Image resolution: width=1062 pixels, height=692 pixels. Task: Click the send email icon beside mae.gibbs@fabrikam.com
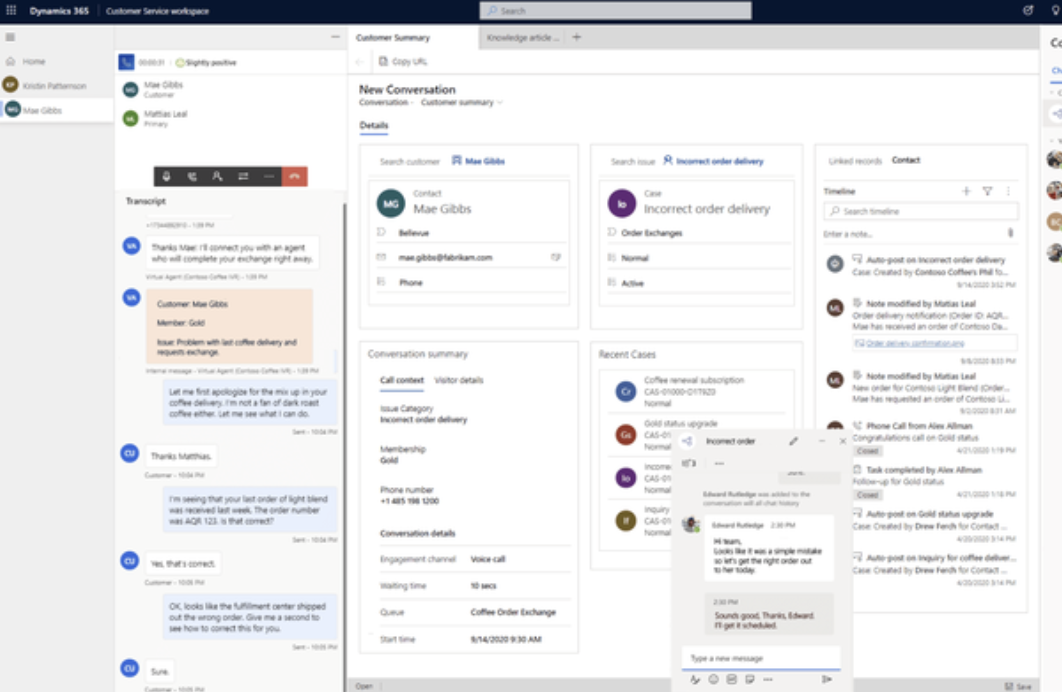[556, 257]
